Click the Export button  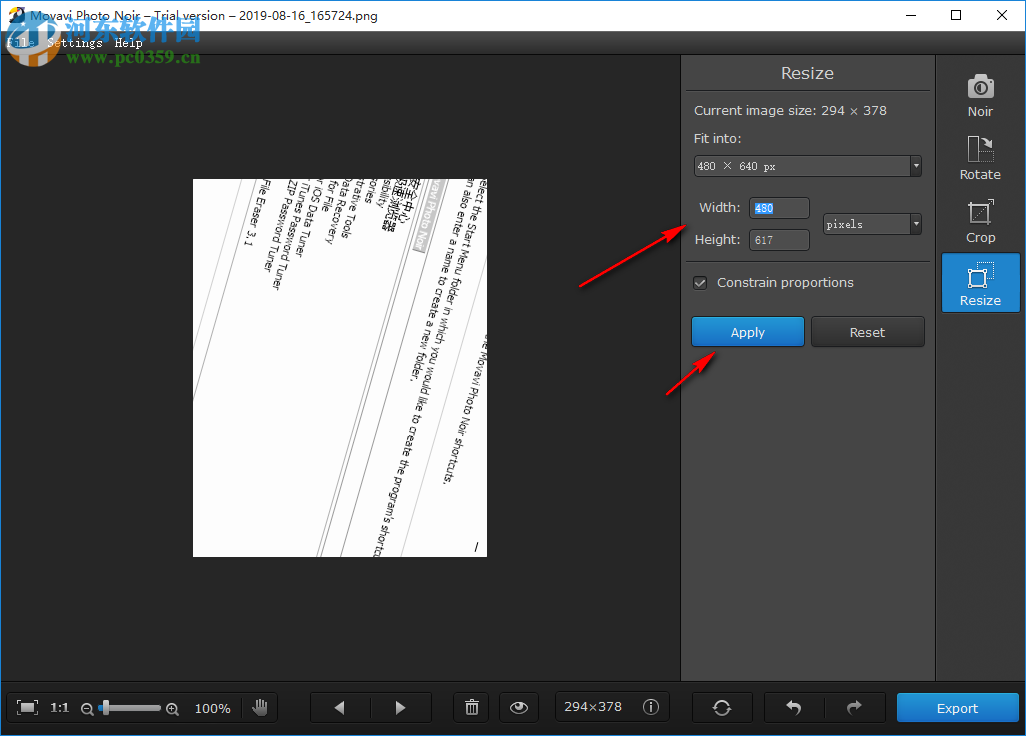tap(956, 707)
